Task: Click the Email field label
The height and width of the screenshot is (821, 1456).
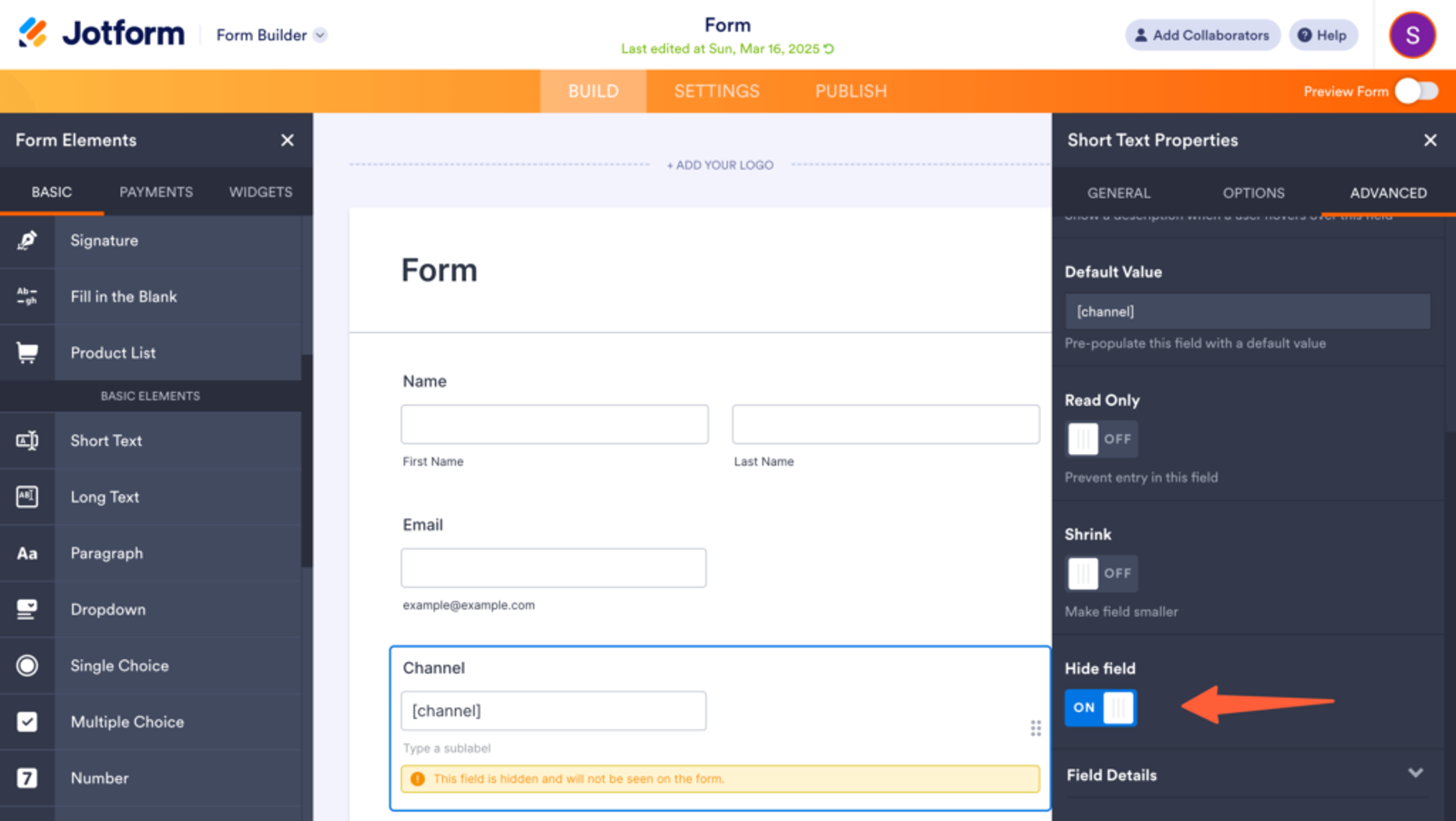Action: [423, 525]
